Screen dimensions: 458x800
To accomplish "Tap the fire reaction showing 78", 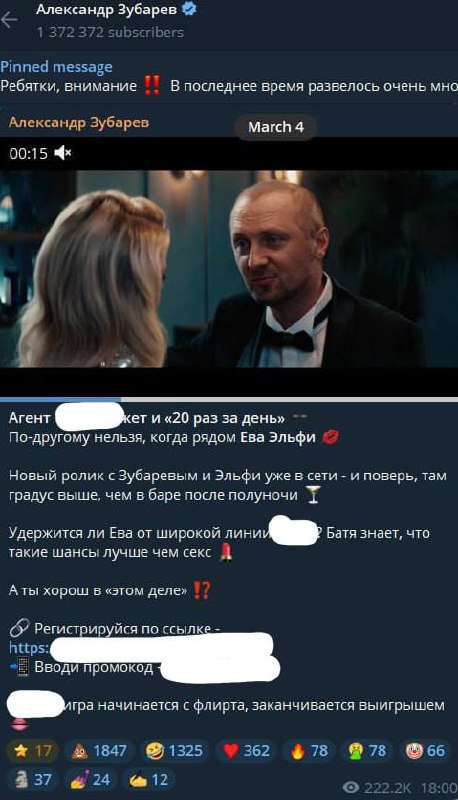I will point(309,751).
